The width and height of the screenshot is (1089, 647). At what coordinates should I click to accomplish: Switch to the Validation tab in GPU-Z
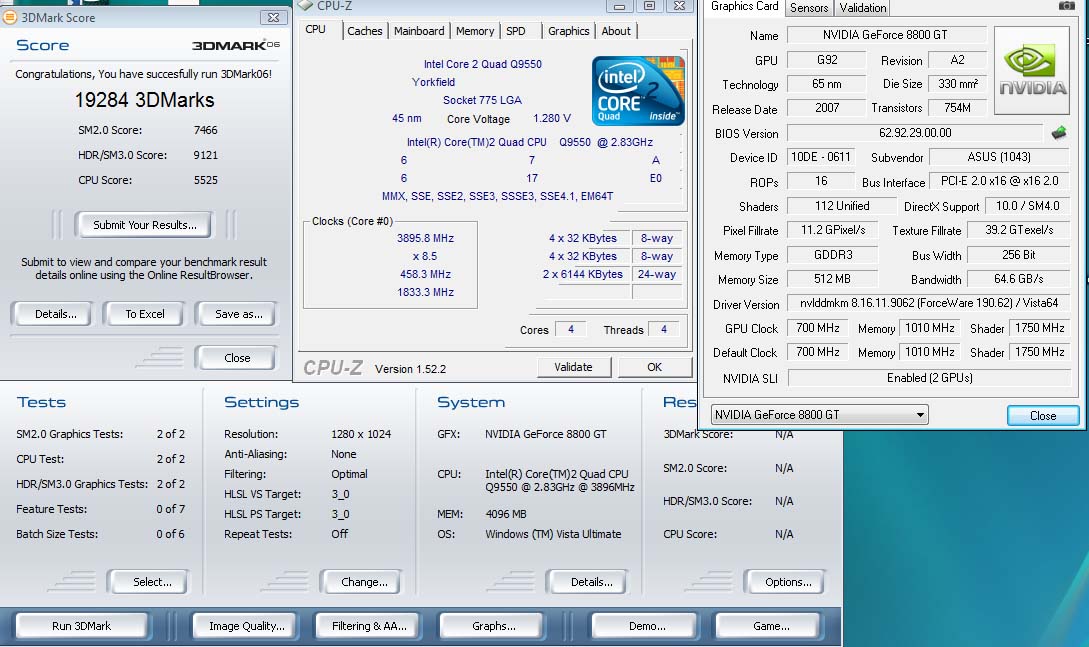(863, 8)
